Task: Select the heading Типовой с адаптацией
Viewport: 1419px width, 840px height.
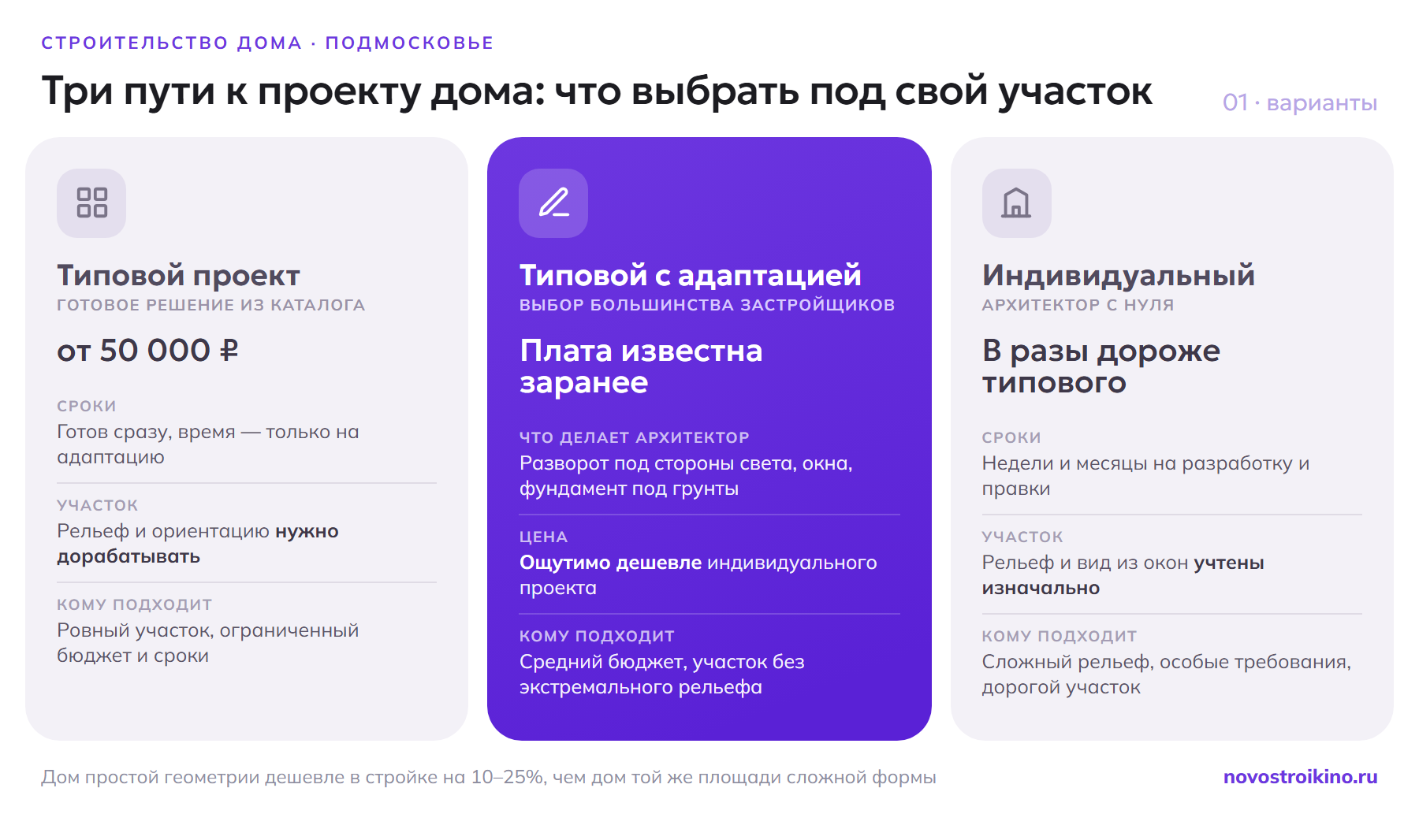Action: (690, 276)
